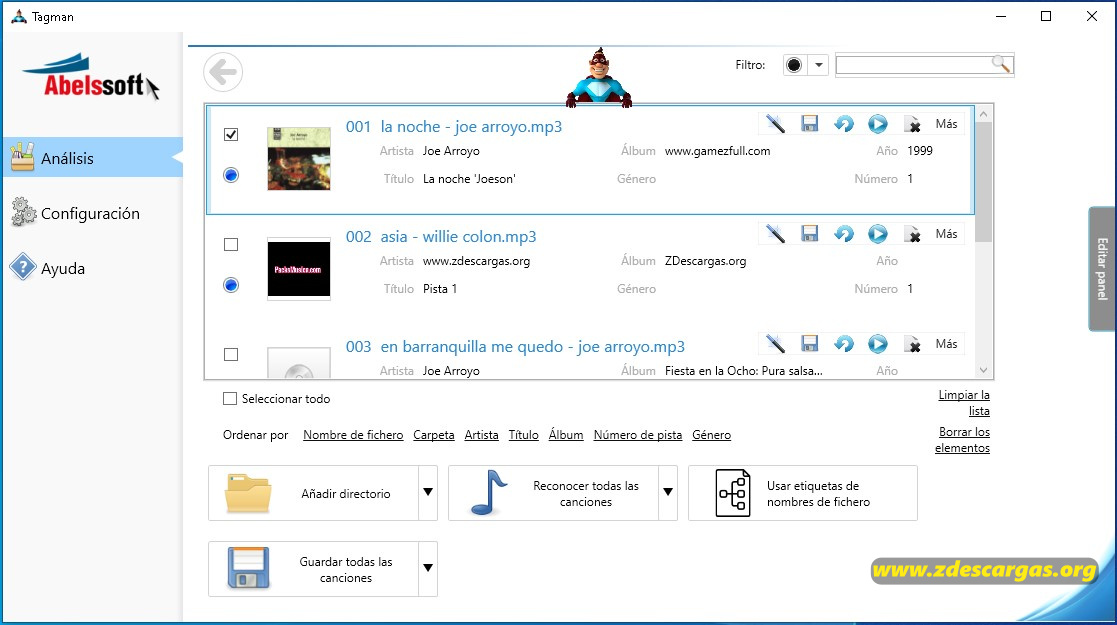This screenshot has height=625, width=1117.
Task: Click Álbum value www.gamezfull.com
Action: (717, 151)
